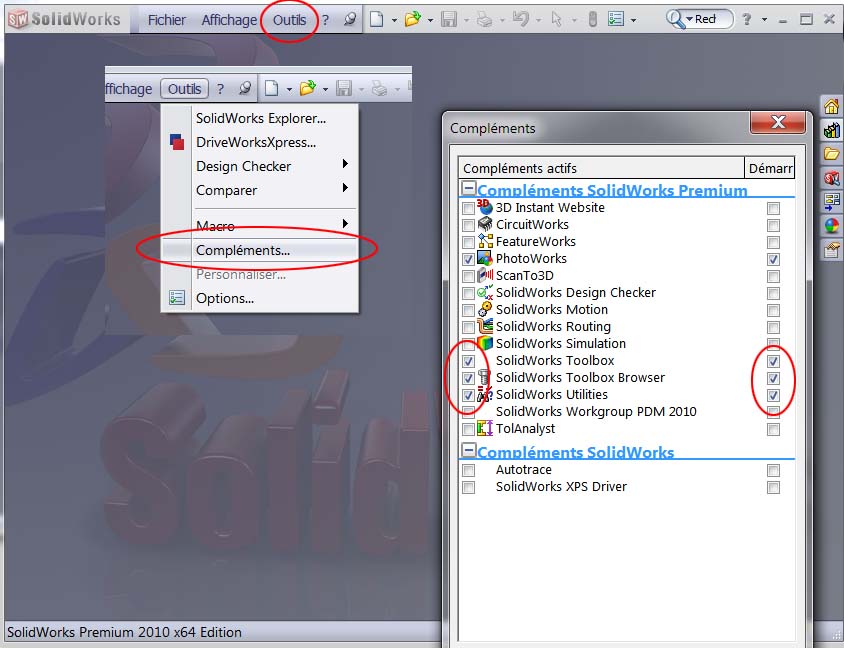Choose Options... in the Outils menu
The width and height of the screenshot is (844, 648).
[260, 298]
